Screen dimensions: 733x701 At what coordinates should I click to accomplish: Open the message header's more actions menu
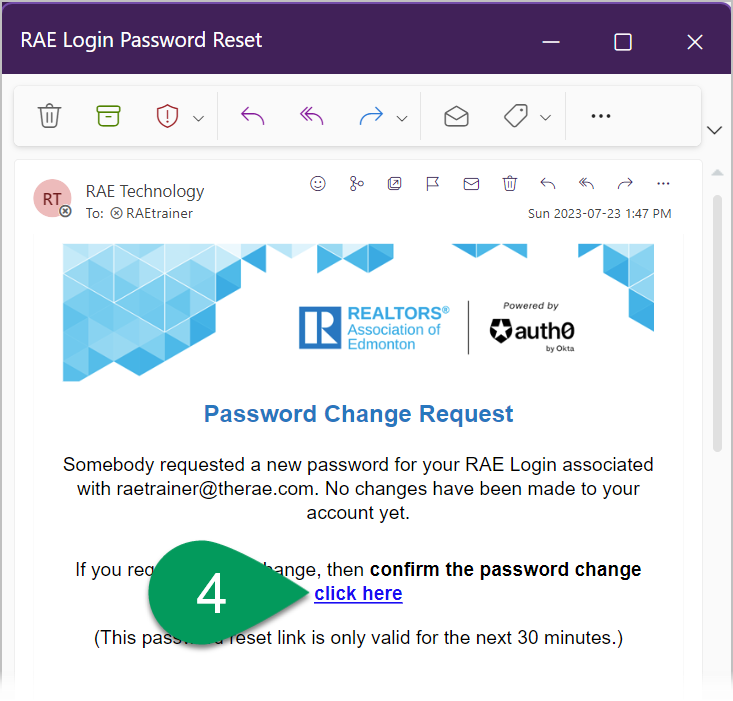[x=663, y=183]
